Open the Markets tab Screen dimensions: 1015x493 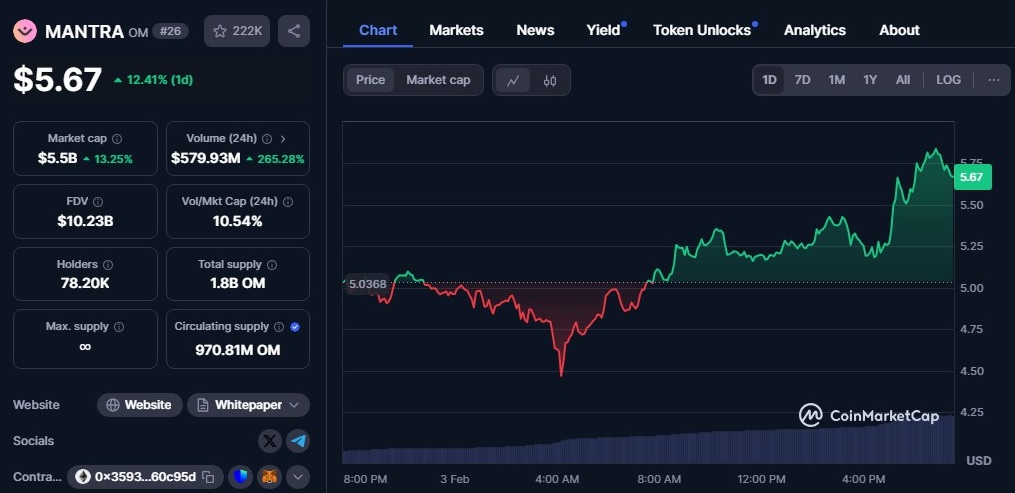point(456,30)
